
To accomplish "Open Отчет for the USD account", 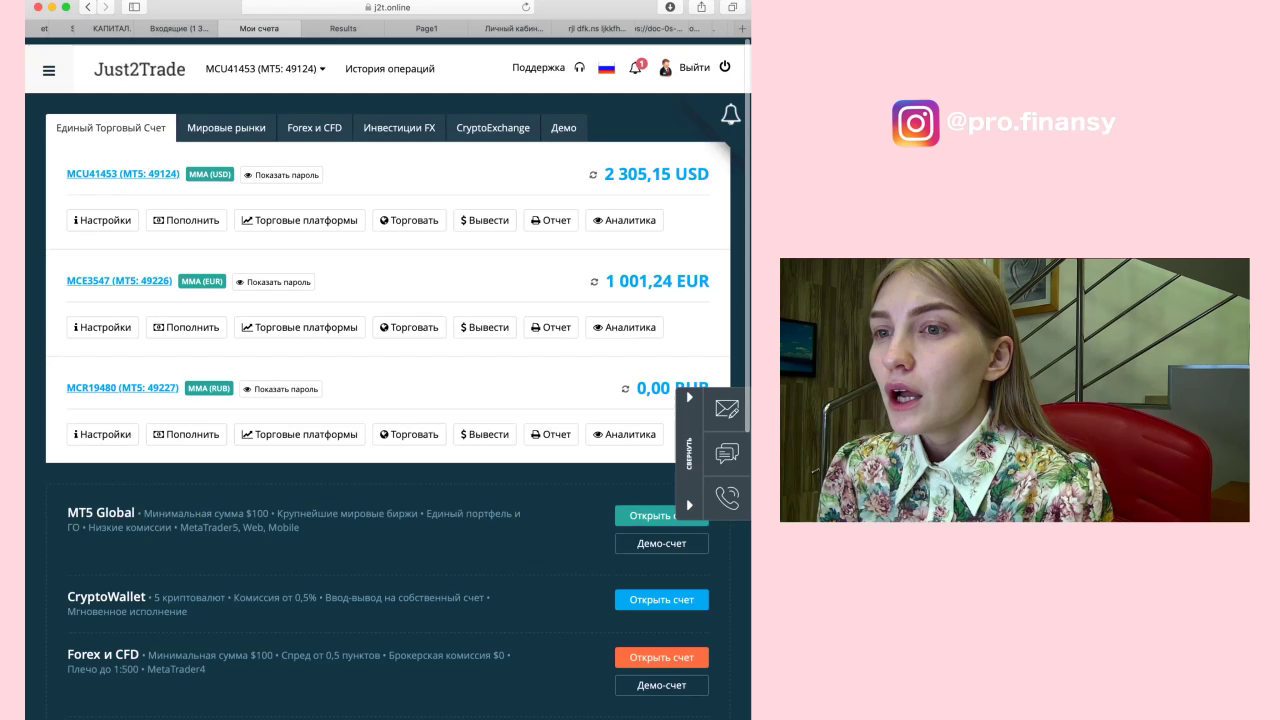I will 551,220.
